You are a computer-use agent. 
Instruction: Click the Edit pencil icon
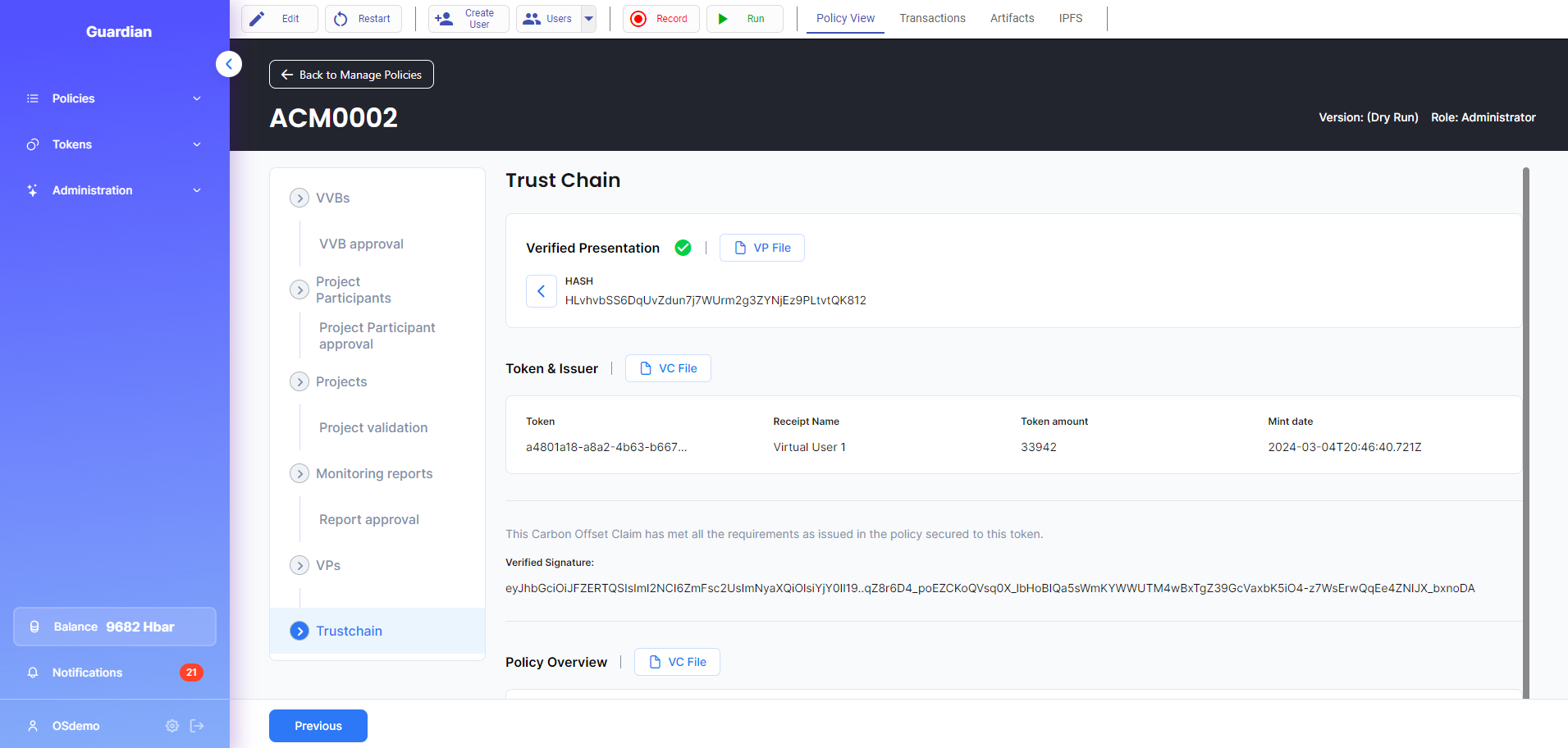(258, 19)
